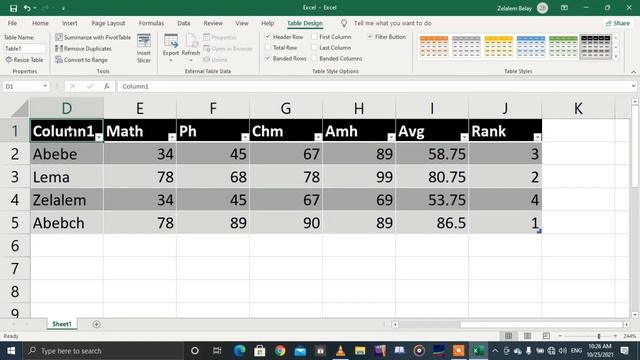Toggle the Banded Rows checkbox

coord(268,58)
